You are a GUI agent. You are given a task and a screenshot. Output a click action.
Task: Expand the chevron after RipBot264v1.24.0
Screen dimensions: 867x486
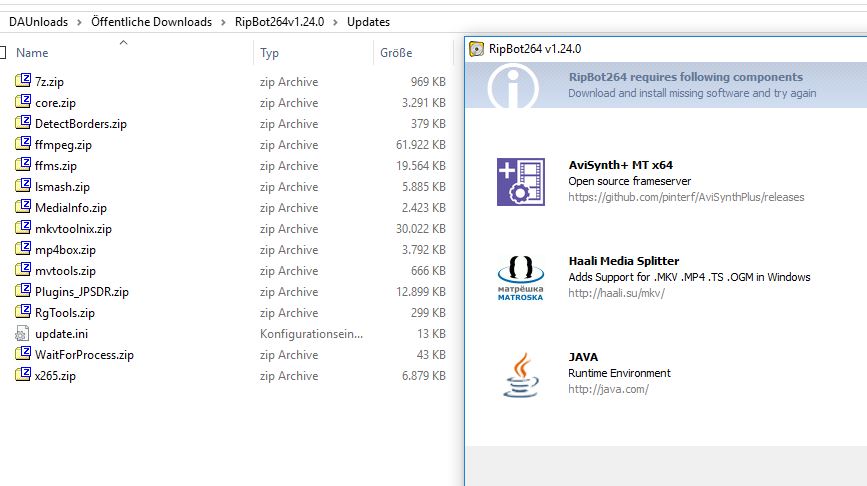click(x=335, y=22)
